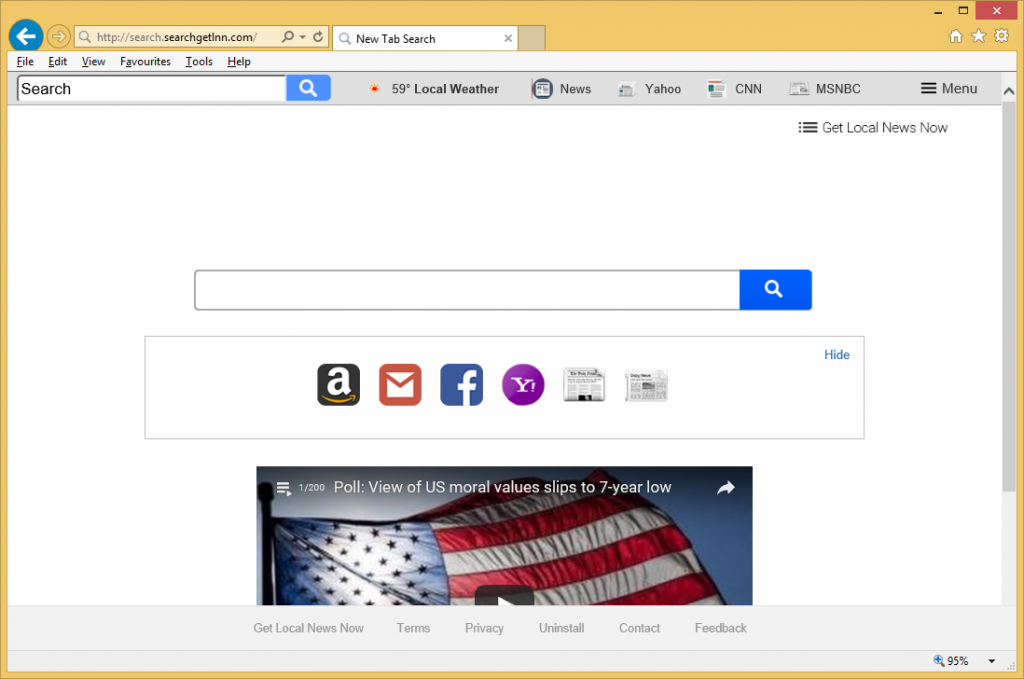Click the searchgetlnn.com URL field
This screenshot has width=1024, height=679.
pos(176,37)
